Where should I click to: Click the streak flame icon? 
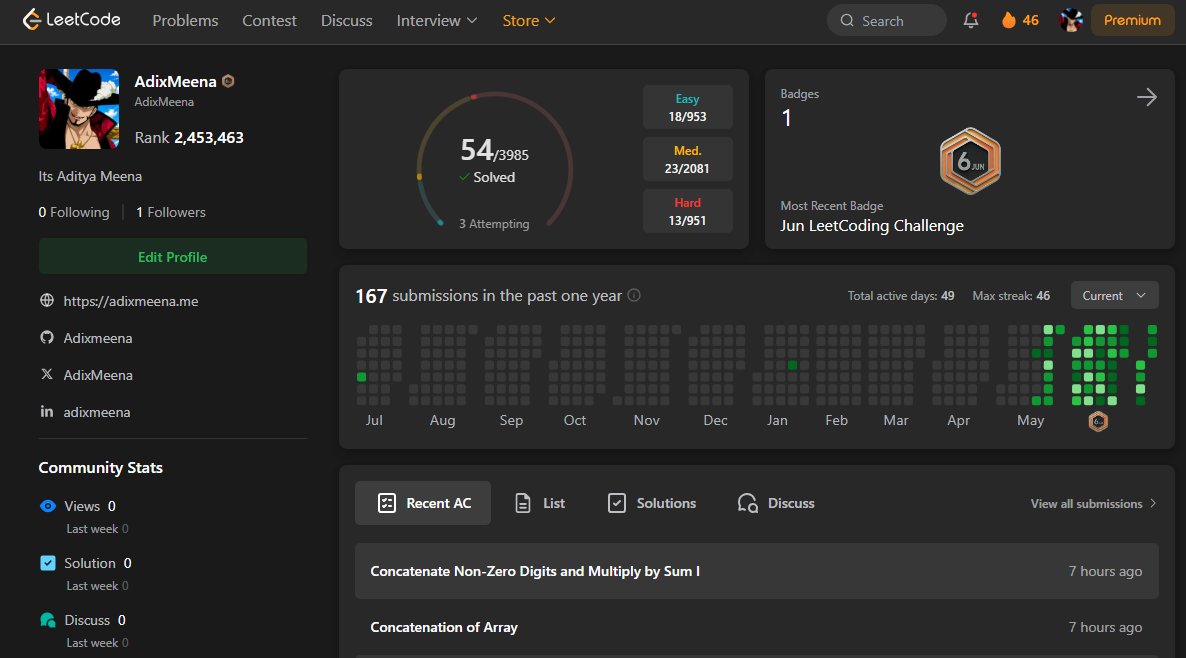1008,20
